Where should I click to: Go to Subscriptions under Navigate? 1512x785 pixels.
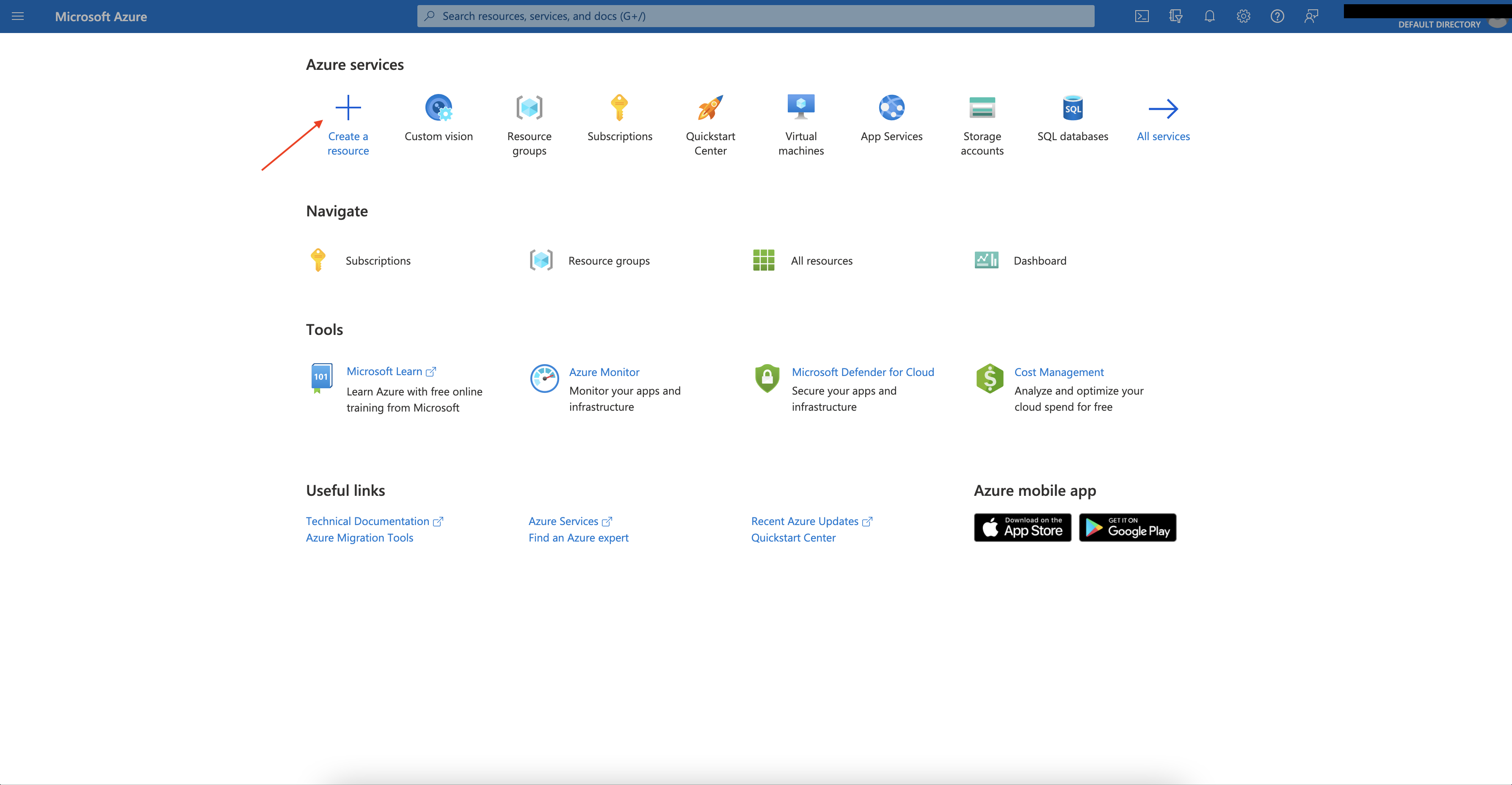pyautogui.click(x=378, y=261)
